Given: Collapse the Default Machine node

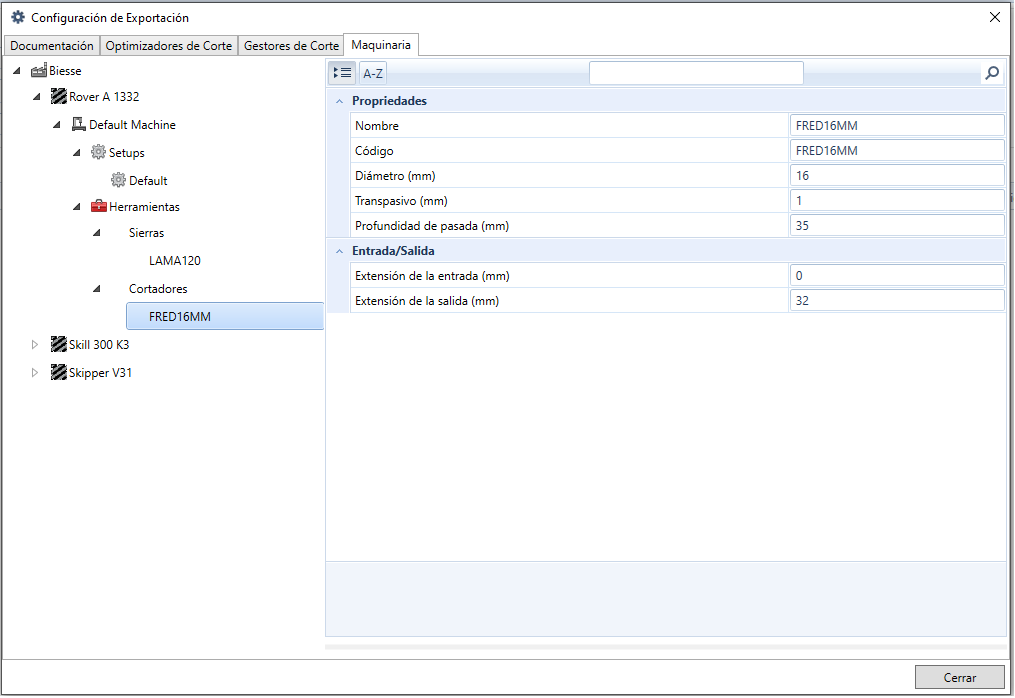Looking at the screenshot, I should click(x=57, y=124).
